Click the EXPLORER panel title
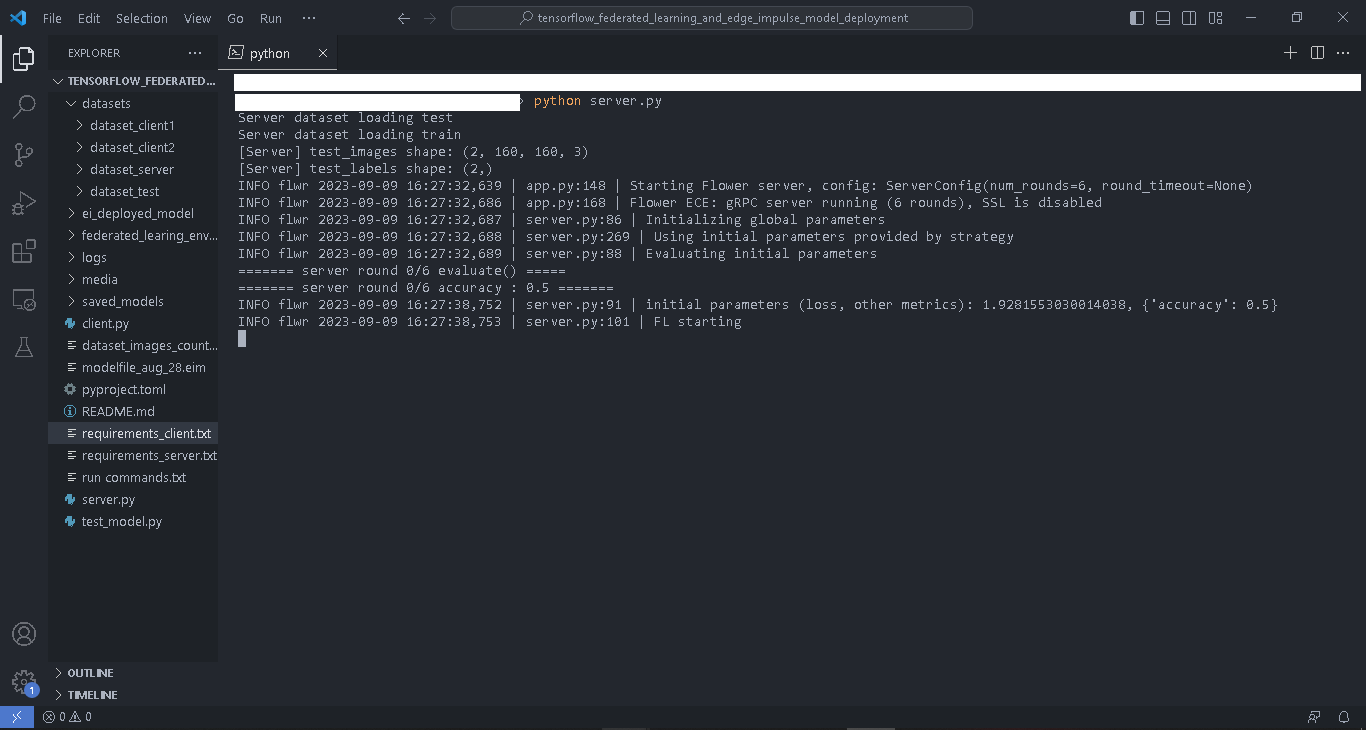This screenshot has height=730, width=1366. [94, 53]
